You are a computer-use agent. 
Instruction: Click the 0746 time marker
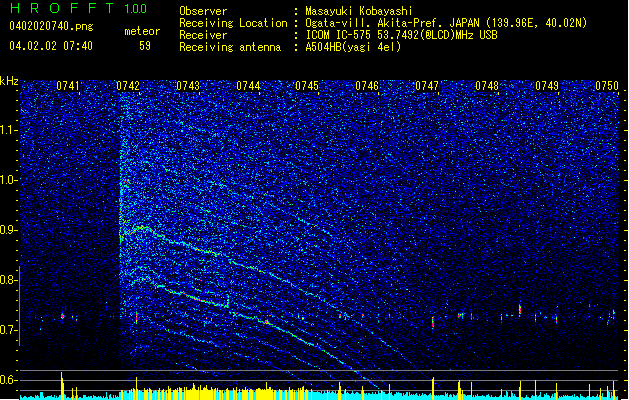click(x=367, y=86)
